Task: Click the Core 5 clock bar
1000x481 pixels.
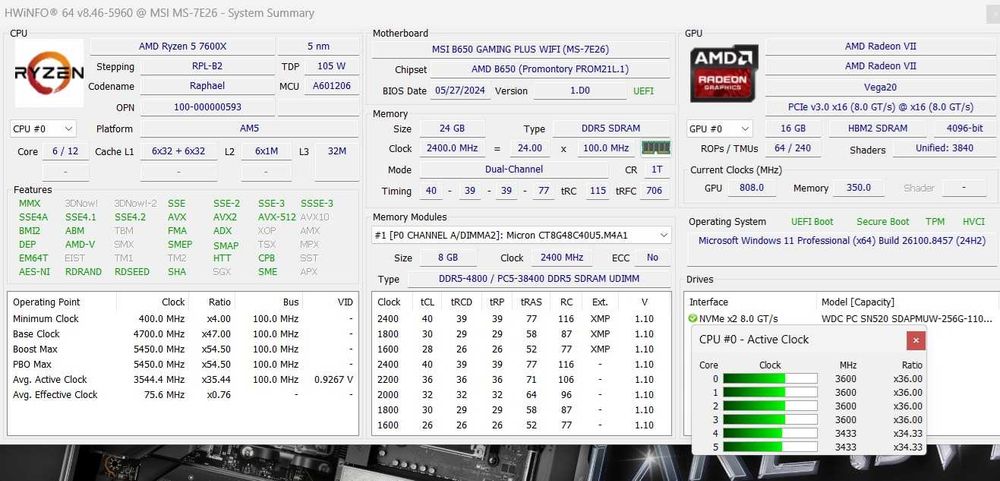Action: point(770,447)
